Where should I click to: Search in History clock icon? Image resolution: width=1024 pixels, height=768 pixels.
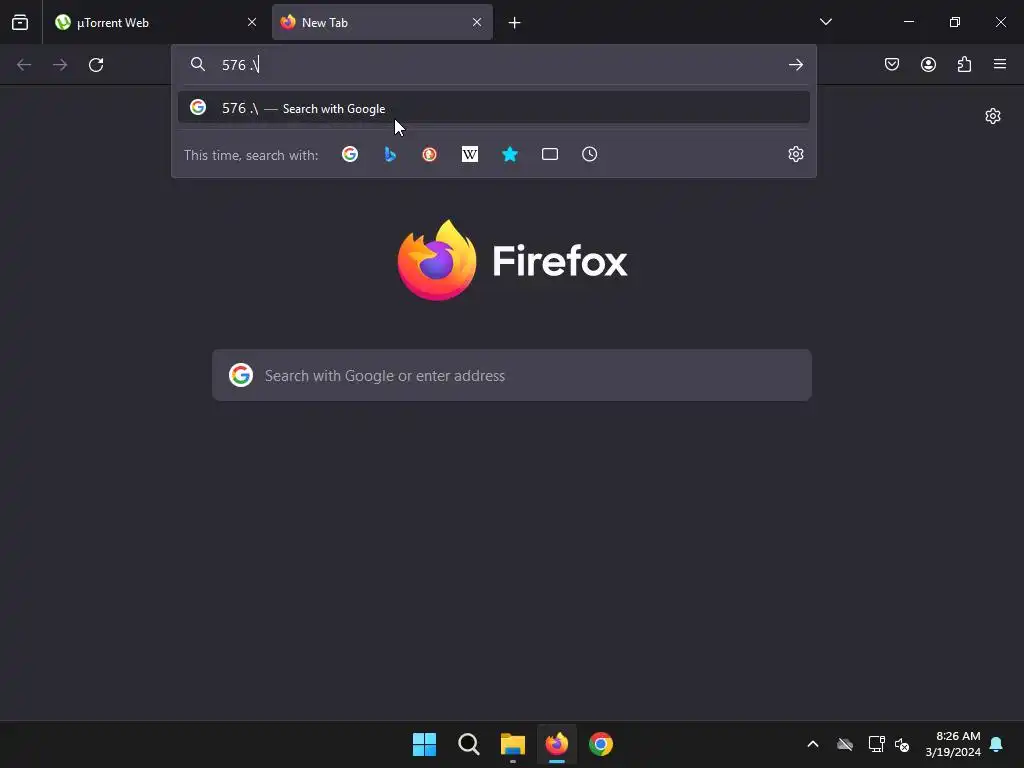click(590, 154)
